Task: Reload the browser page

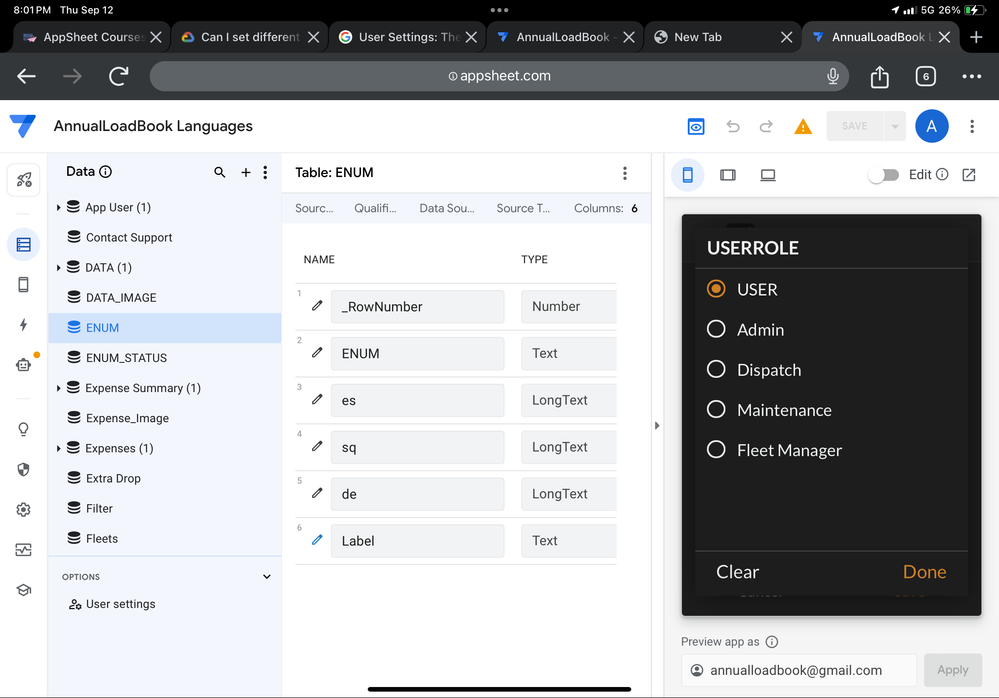Action: pos(119,76)
